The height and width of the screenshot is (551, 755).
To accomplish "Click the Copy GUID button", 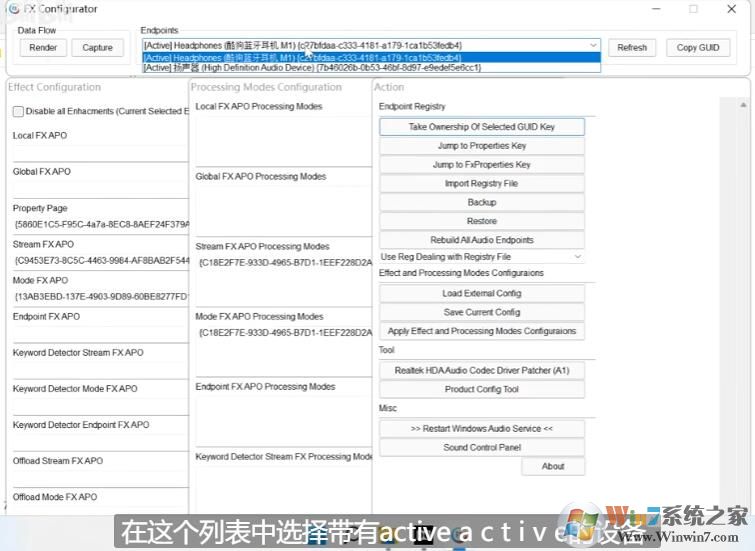I will coord(698,48).
